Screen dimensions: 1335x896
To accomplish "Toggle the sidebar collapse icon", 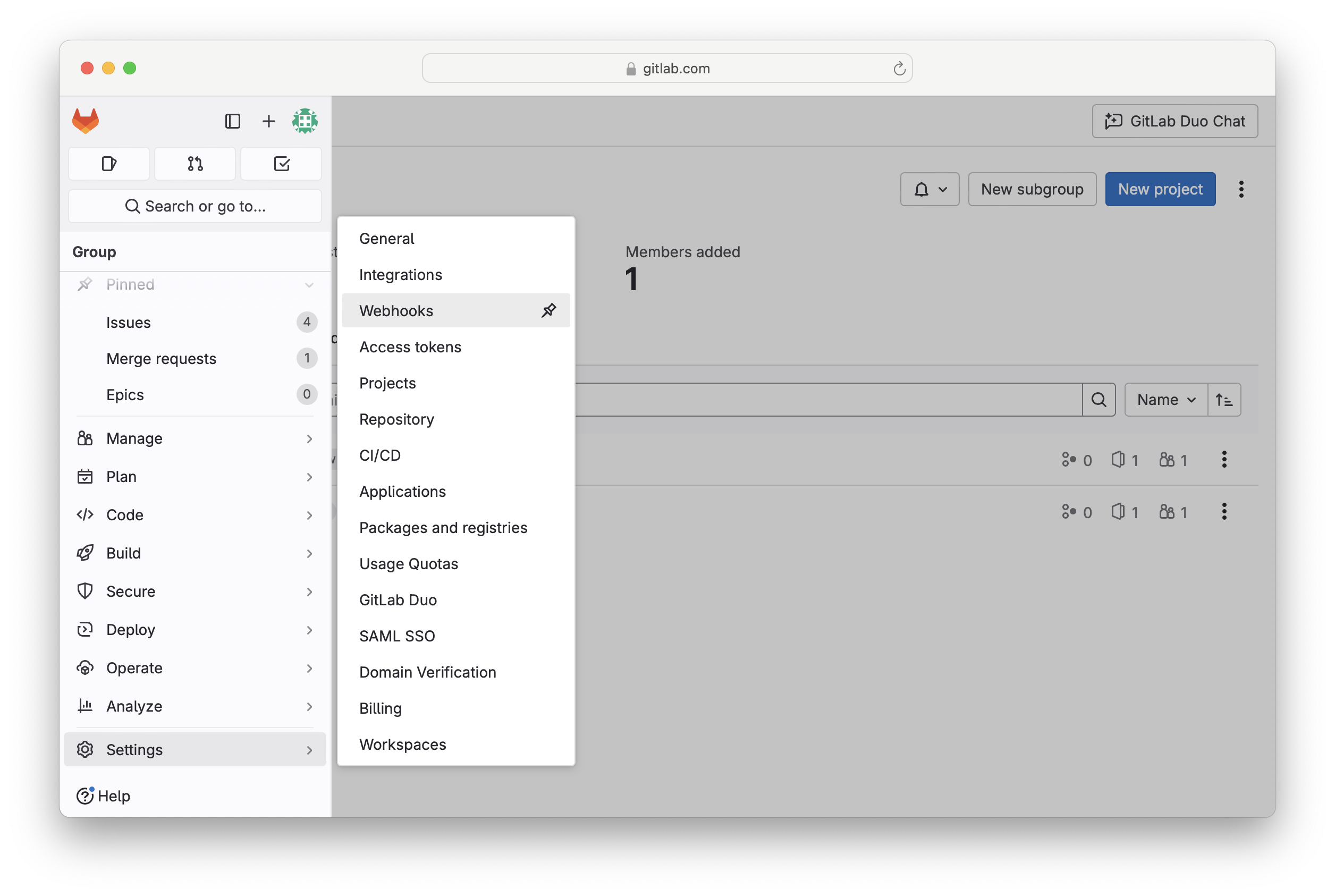I will (233, 121).
